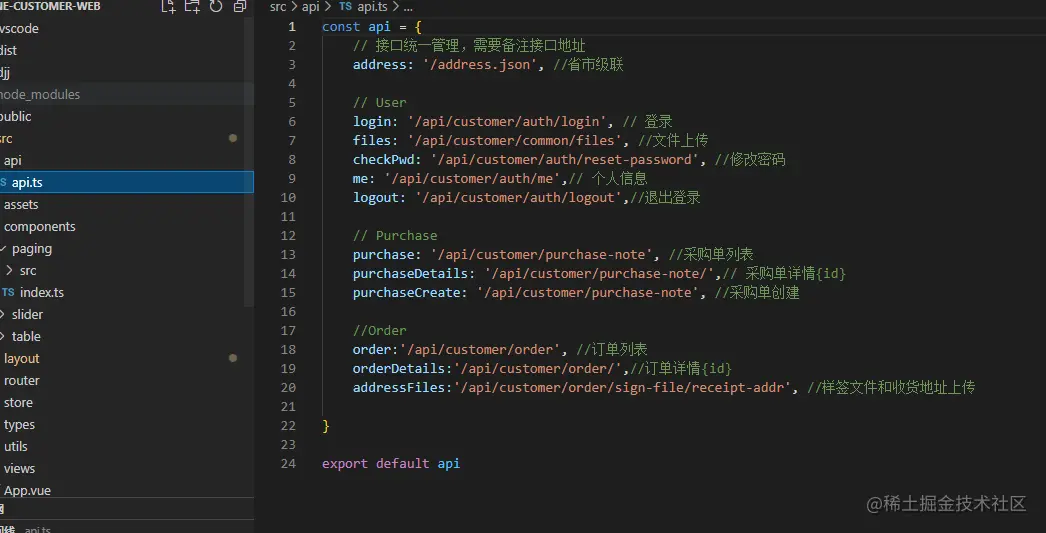Click the 'default' keyword on line 24
This screenshot has width=1046, height=533.
pyautogui.click(x=402, y=463)
